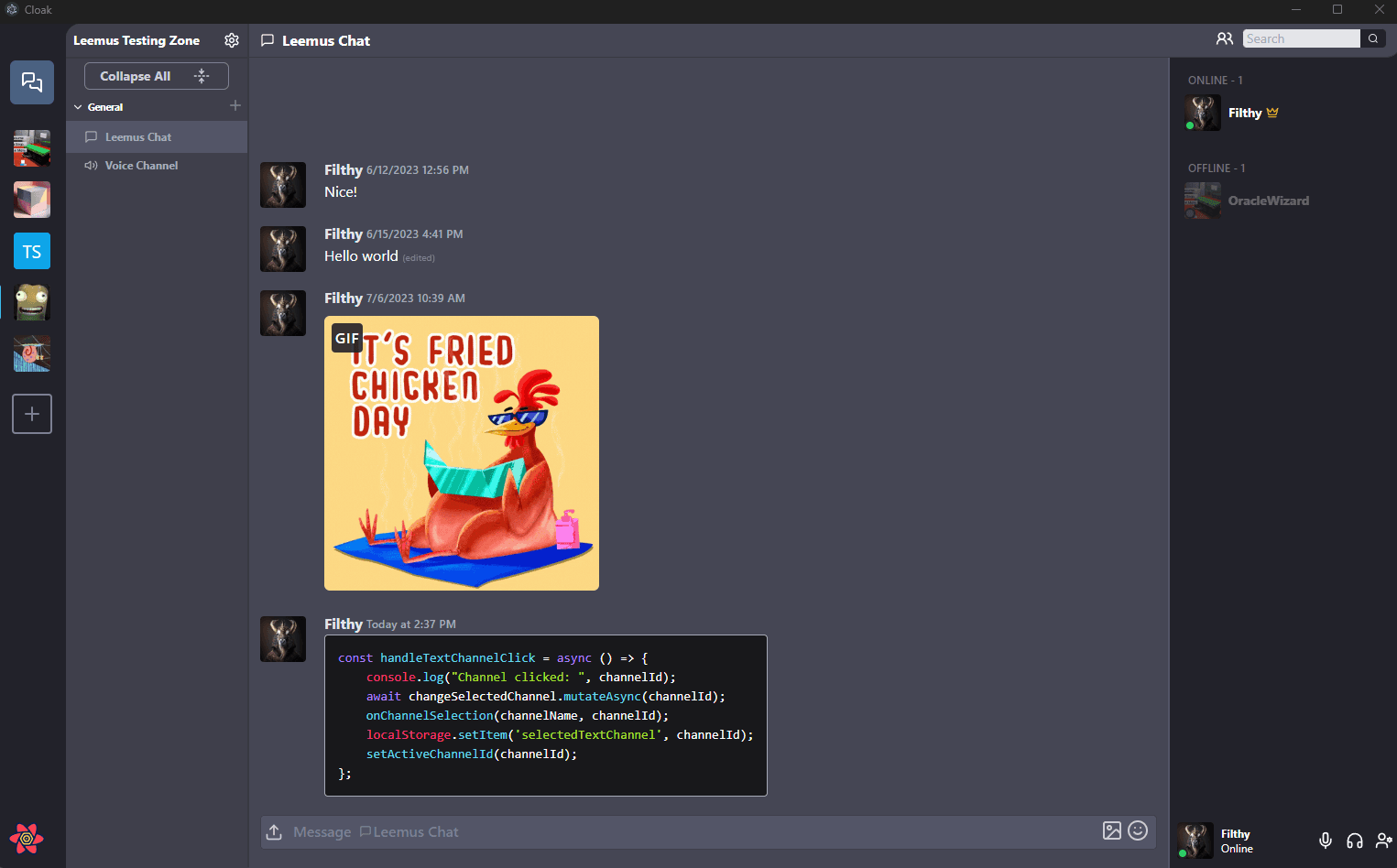This screenshot has width=1397, height=868.
Task: Click the Today at 2:37 PM timestamp
Action: click(x=411, y=624)
